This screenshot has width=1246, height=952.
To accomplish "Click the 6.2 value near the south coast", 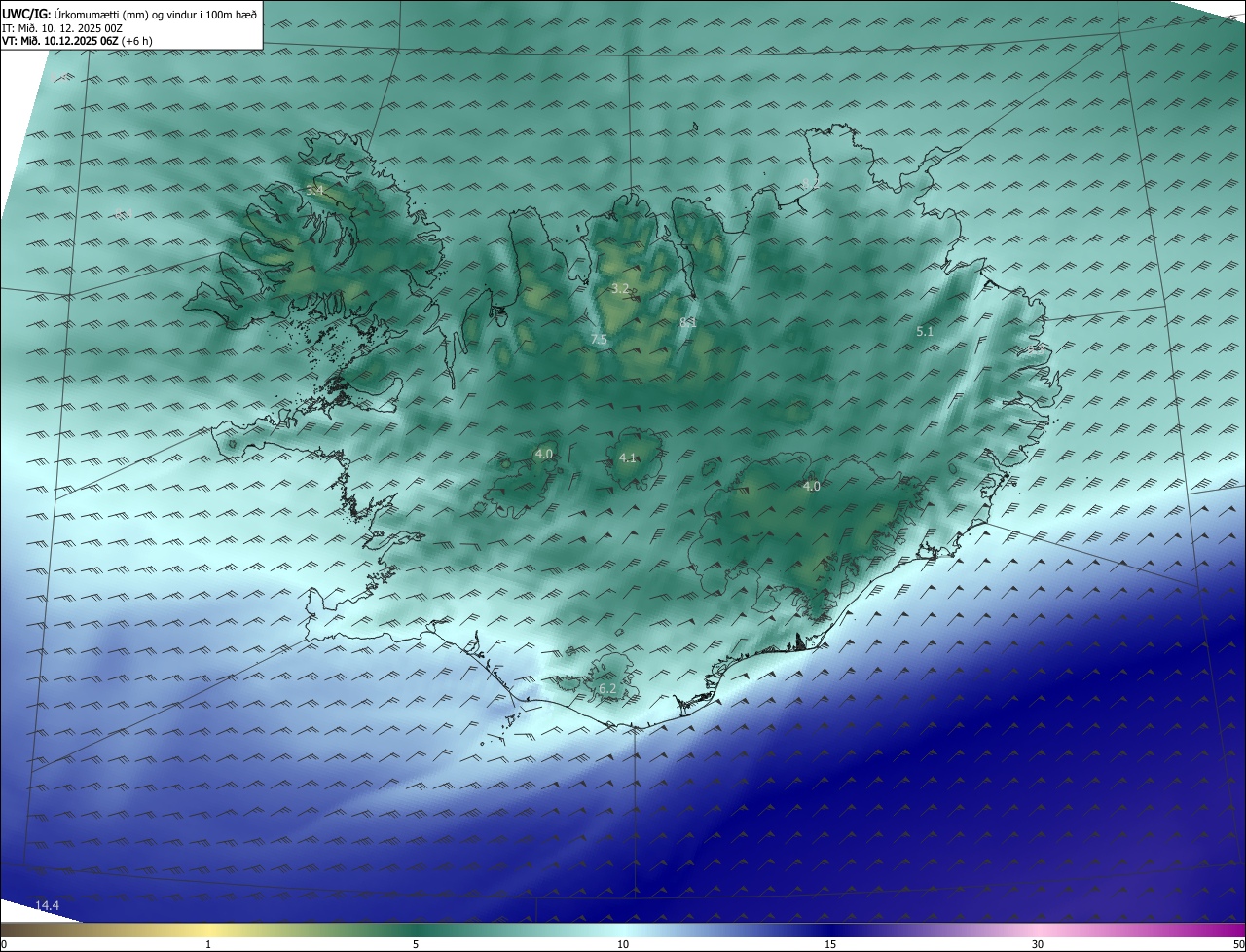I will click(607, 689).
